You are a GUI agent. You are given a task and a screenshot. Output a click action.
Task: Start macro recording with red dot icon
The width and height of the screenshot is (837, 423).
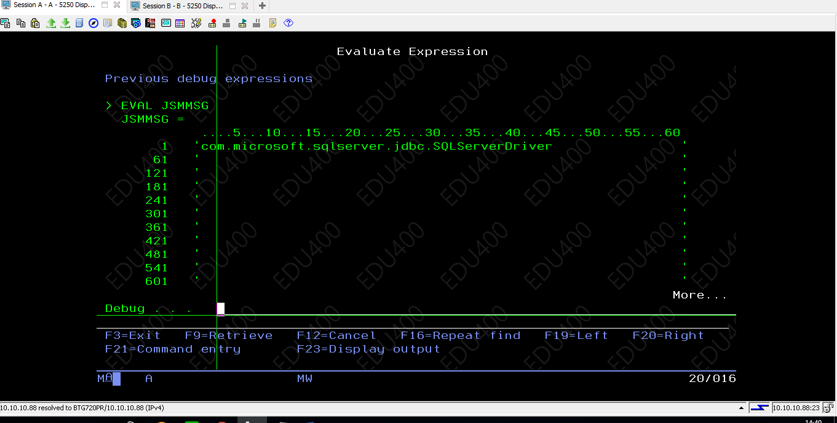pyautogui.click(x=212, y=23)
